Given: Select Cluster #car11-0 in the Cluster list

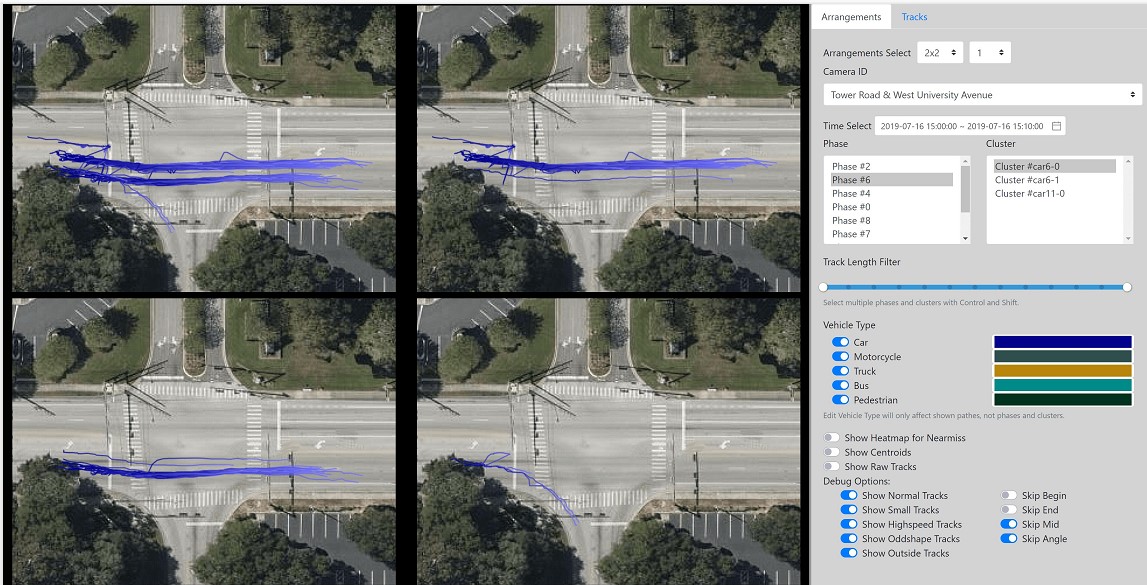Looking at the screenshot, I should pos(1030,194).
